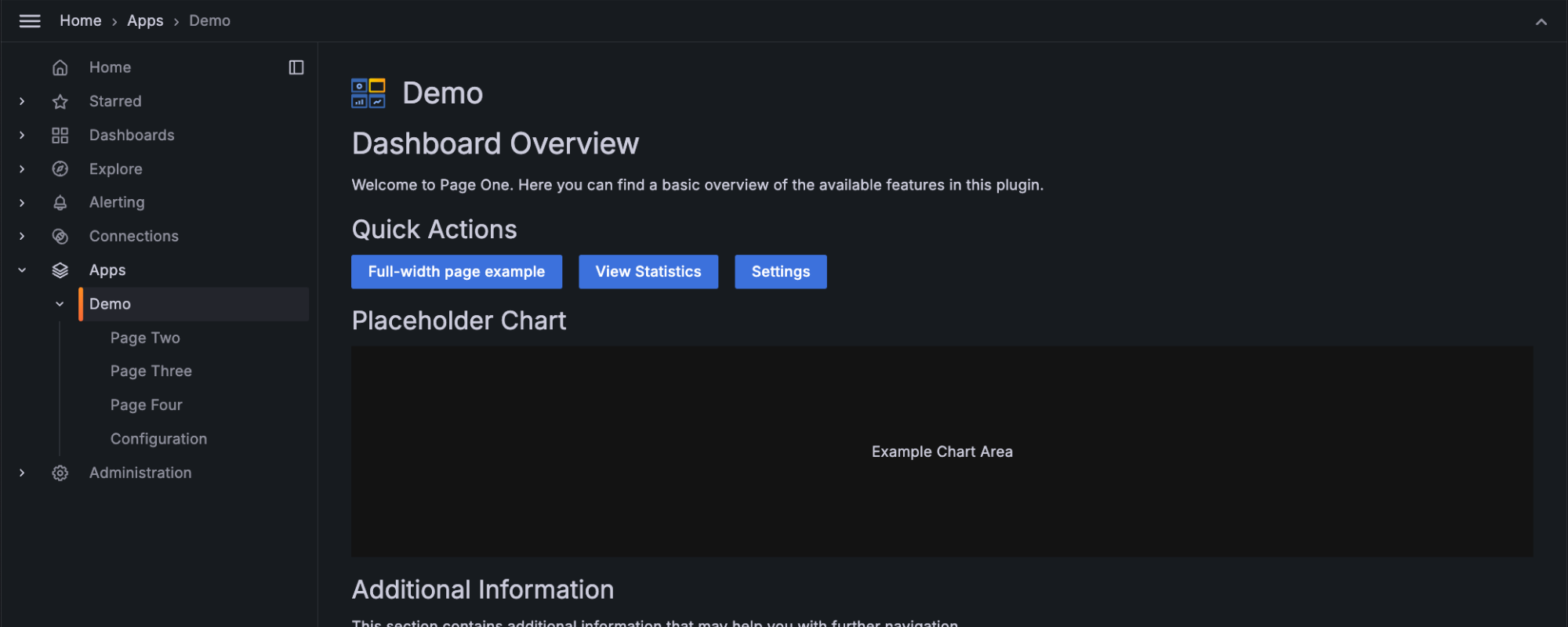Screen dimensions: 1568x627
Task: Click the Dashboard Overview heading
Action: tap(495, 143)
